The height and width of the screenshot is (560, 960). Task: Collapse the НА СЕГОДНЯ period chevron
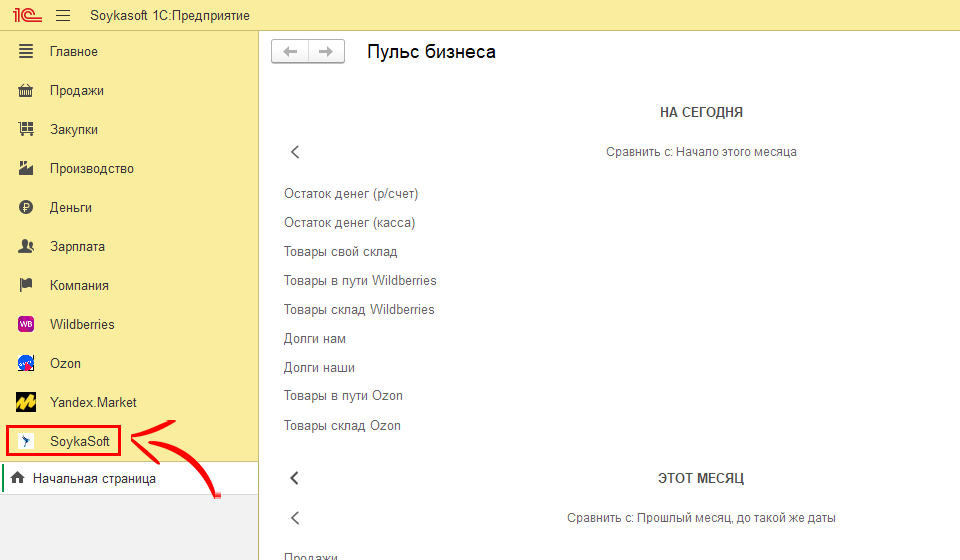(295, 152)
